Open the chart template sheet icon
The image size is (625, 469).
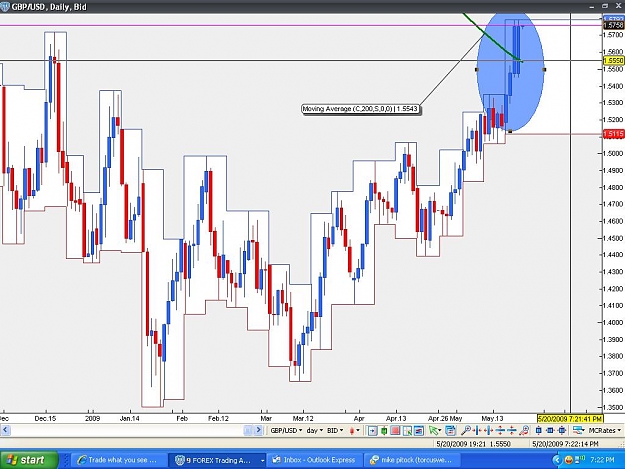tap(450, 430)
